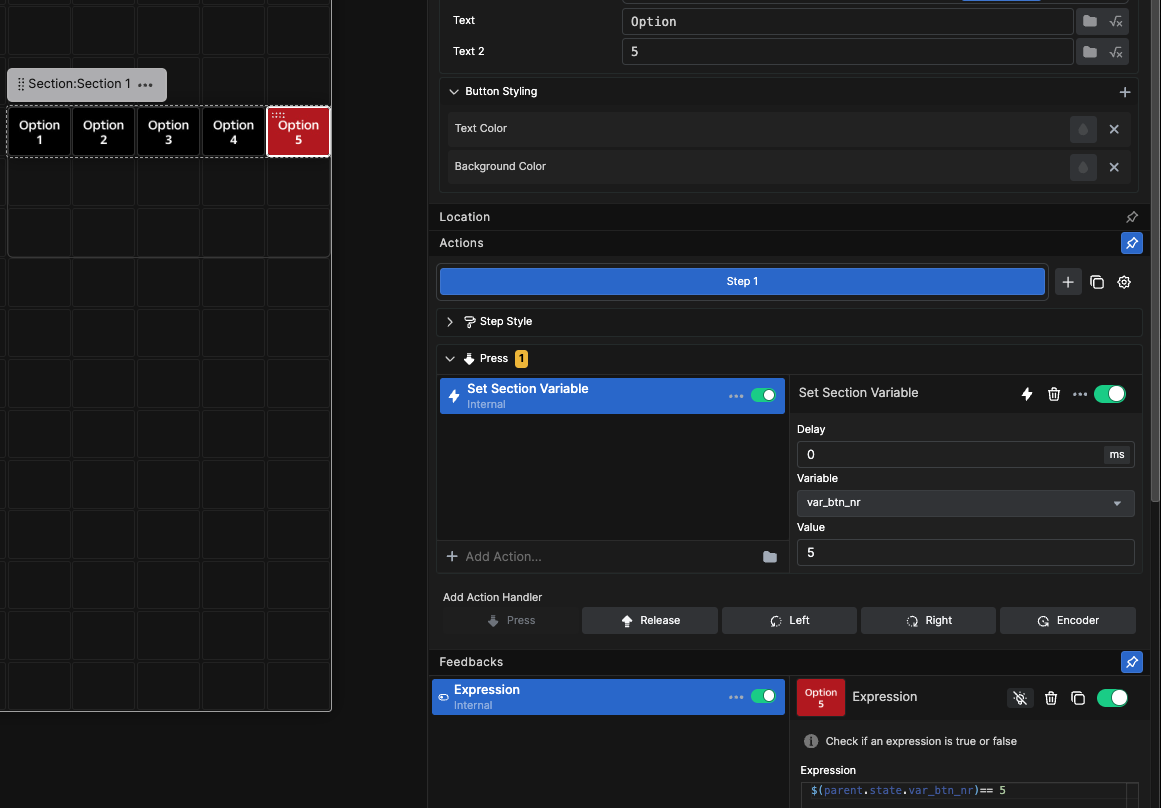Screen dimensions: 1161x808
Task: Select Option 2 button on grid
Action: click(x=104, y=132)
